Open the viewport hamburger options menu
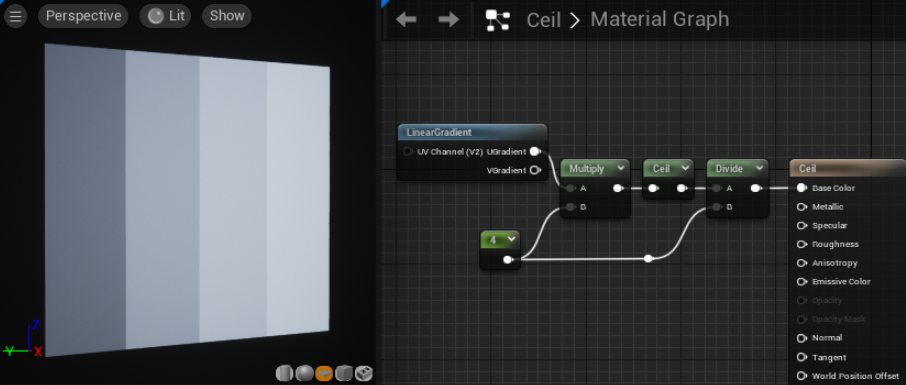The height and width of the screenshot is (385, 906). pos(16,16)
